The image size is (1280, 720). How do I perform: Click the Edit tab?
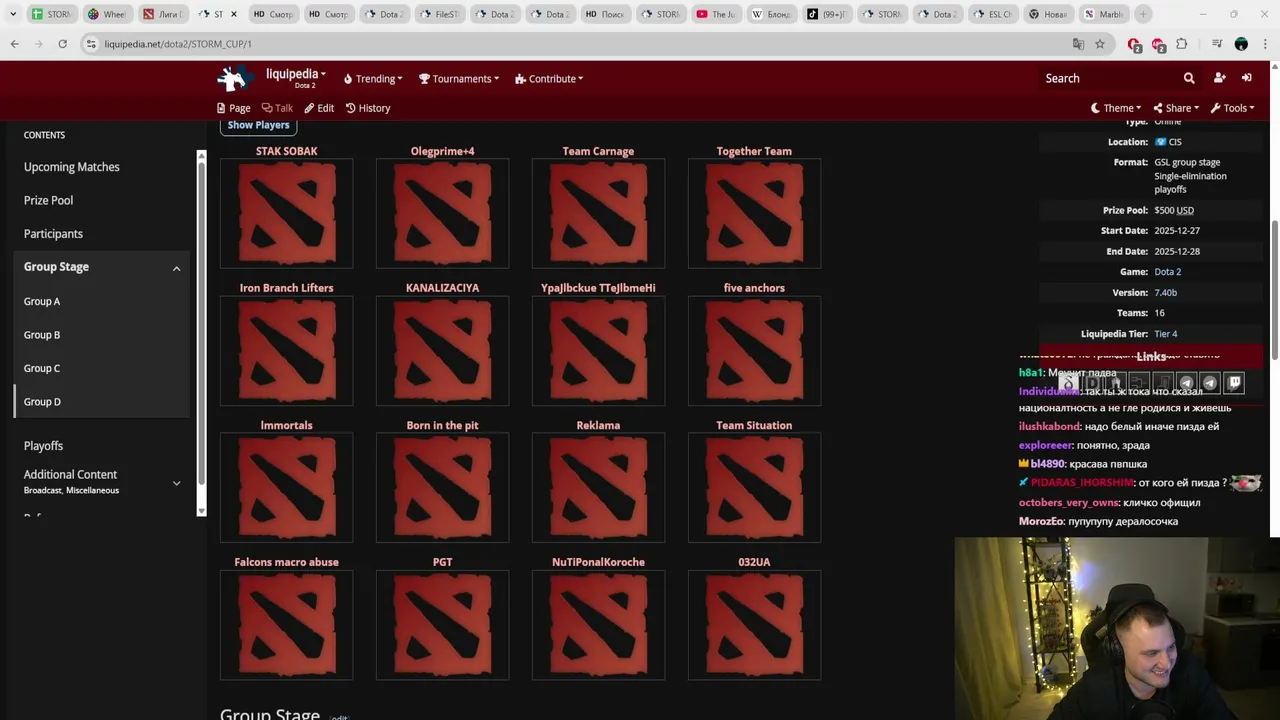coord(319,108)
